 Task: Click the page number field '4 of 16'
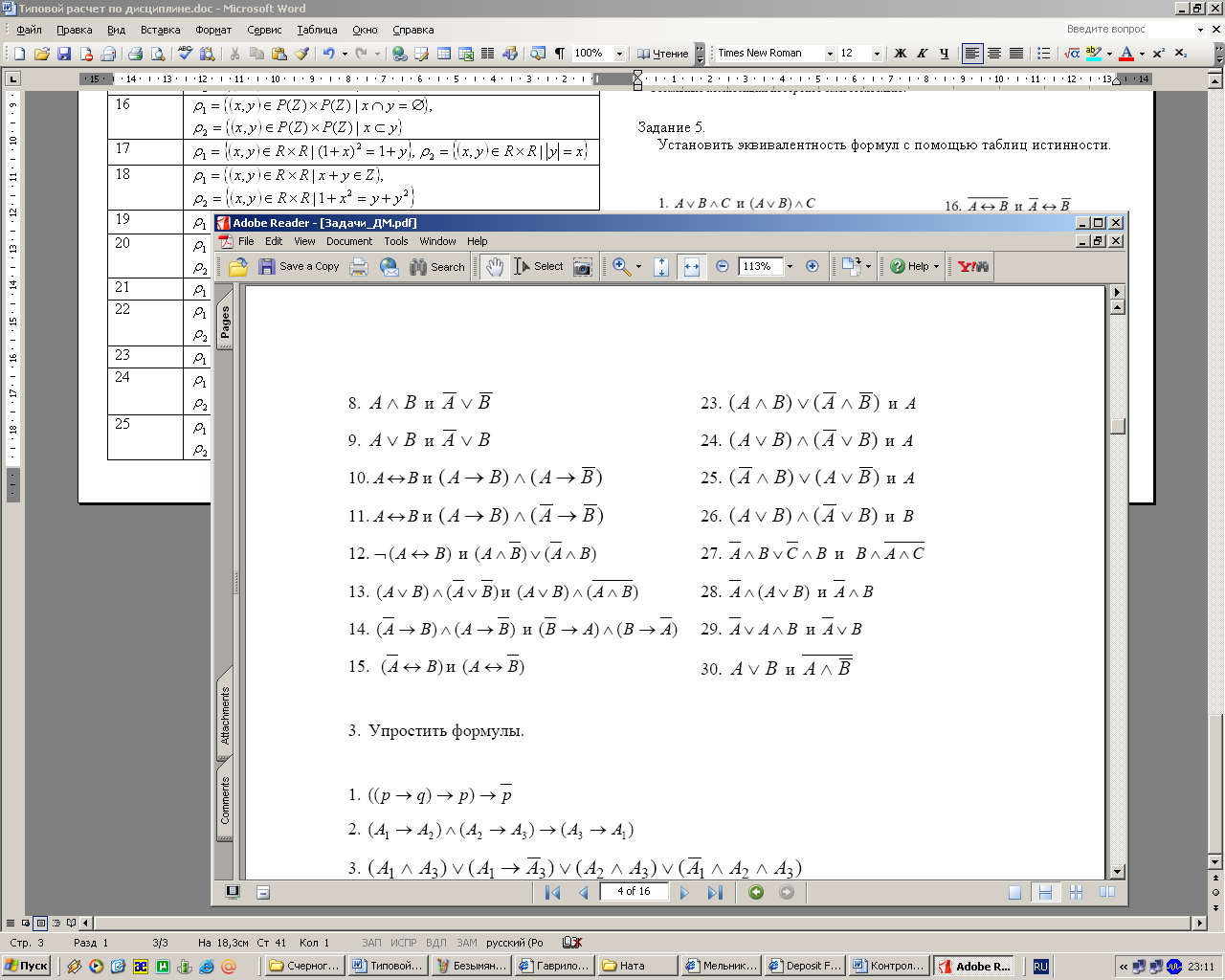tap(633, 891)
